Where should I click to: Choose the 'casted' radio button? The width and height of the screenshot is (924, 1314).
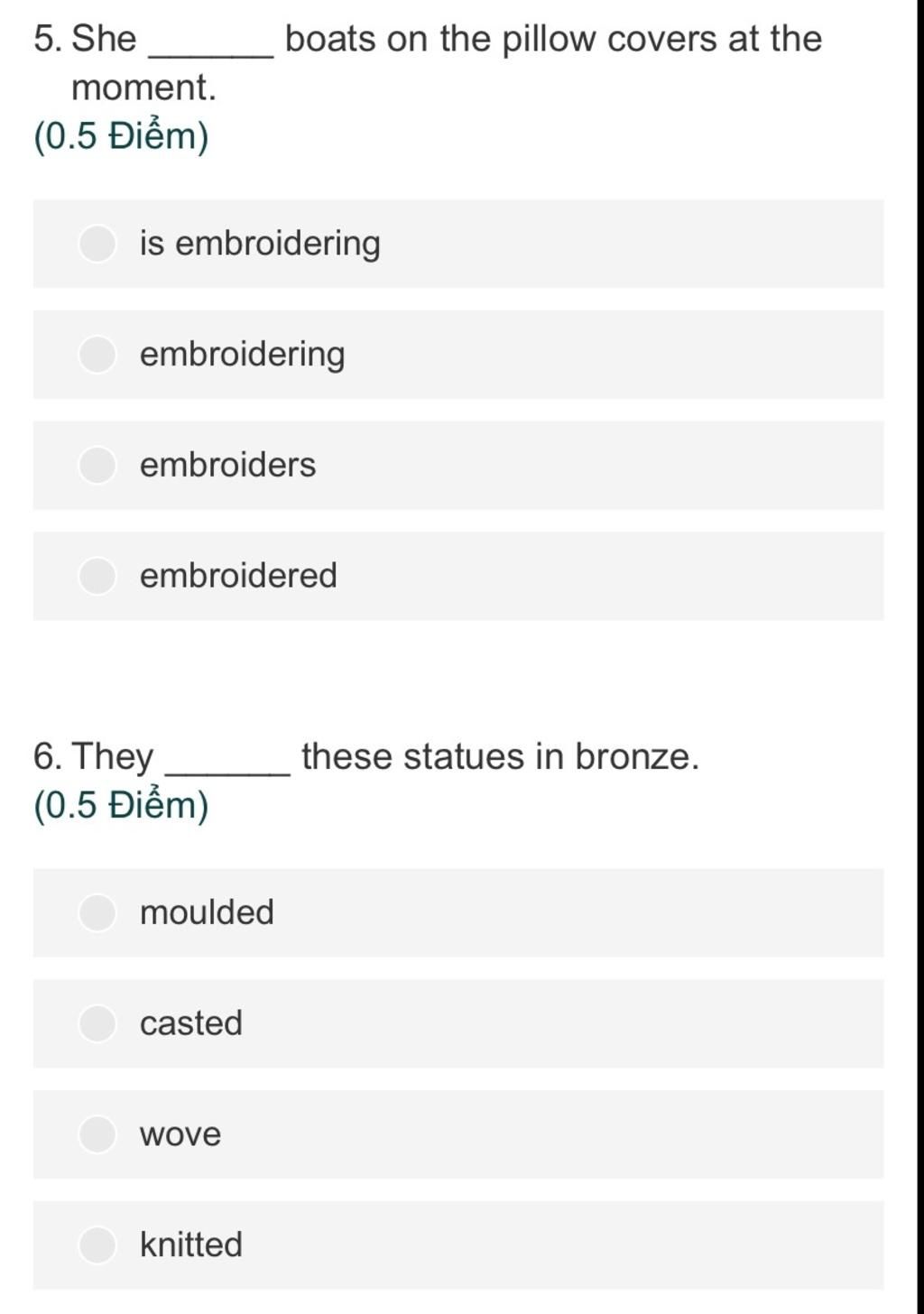tap(97, 1023)
